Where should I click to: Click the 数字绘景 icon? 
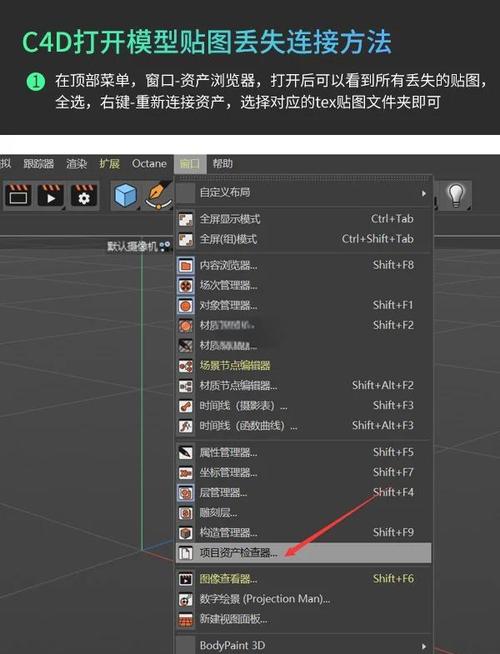click(186, 599)
